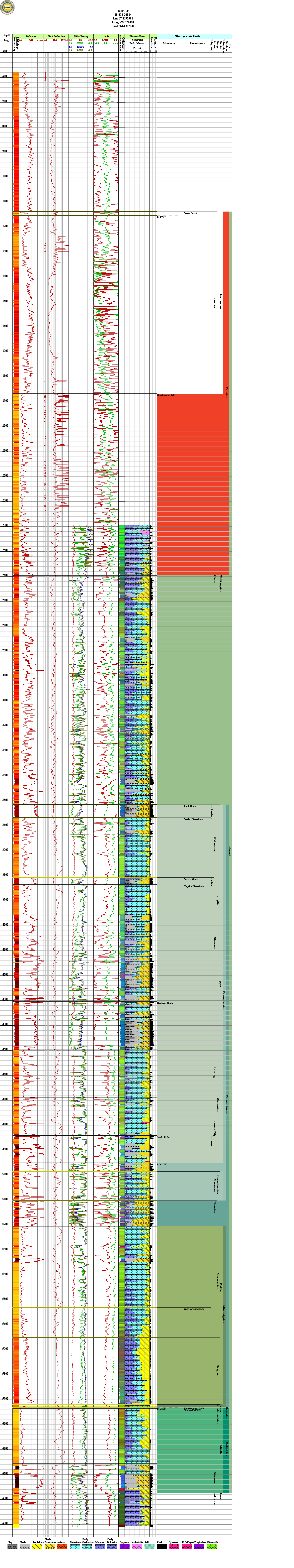
Task: Click the 2000 depth marker
Action: point(5,425)
